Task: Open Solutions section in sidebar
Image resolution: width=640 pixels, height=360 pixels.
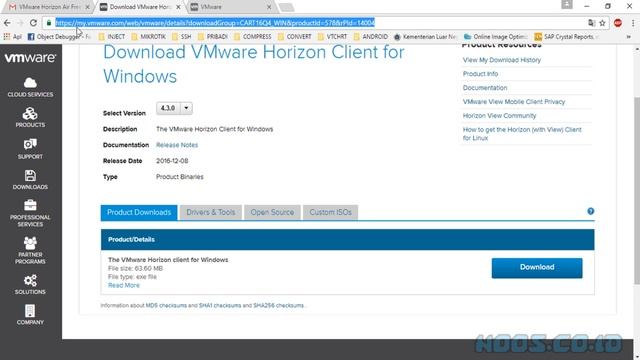Action: (30, 284)
